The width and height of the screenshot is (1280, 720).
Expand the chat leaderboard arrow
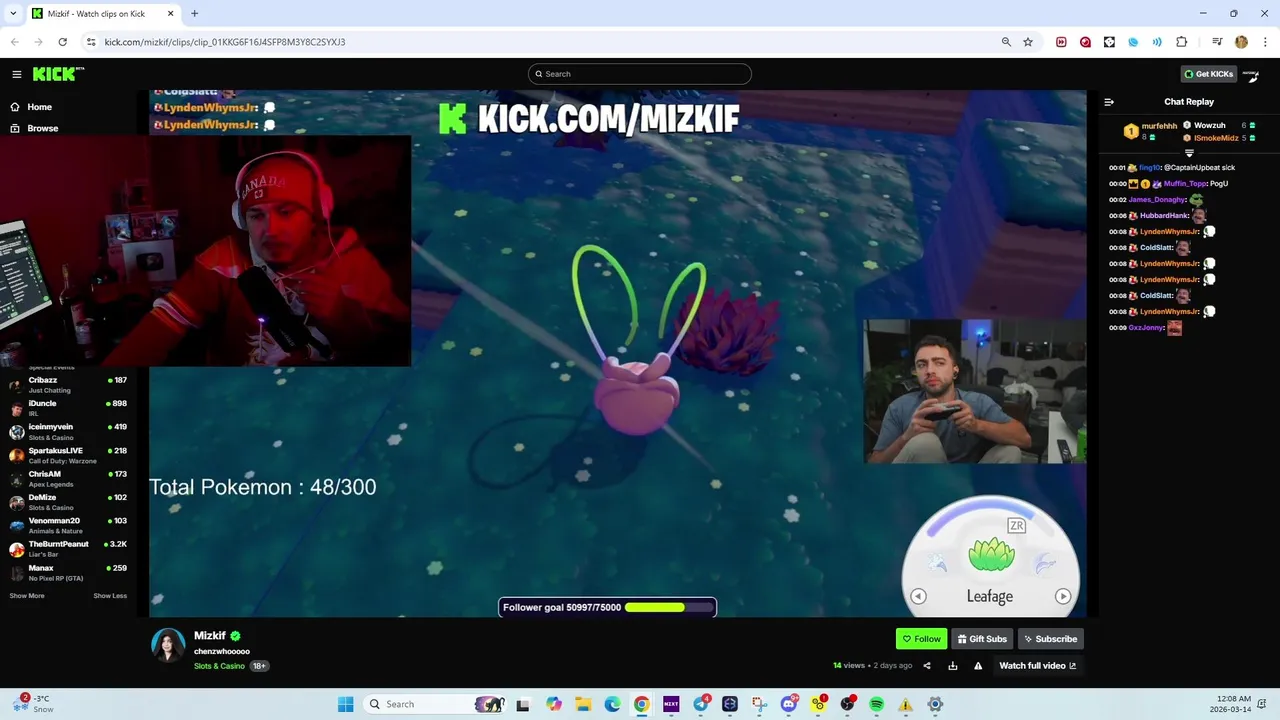(1189, 153)
